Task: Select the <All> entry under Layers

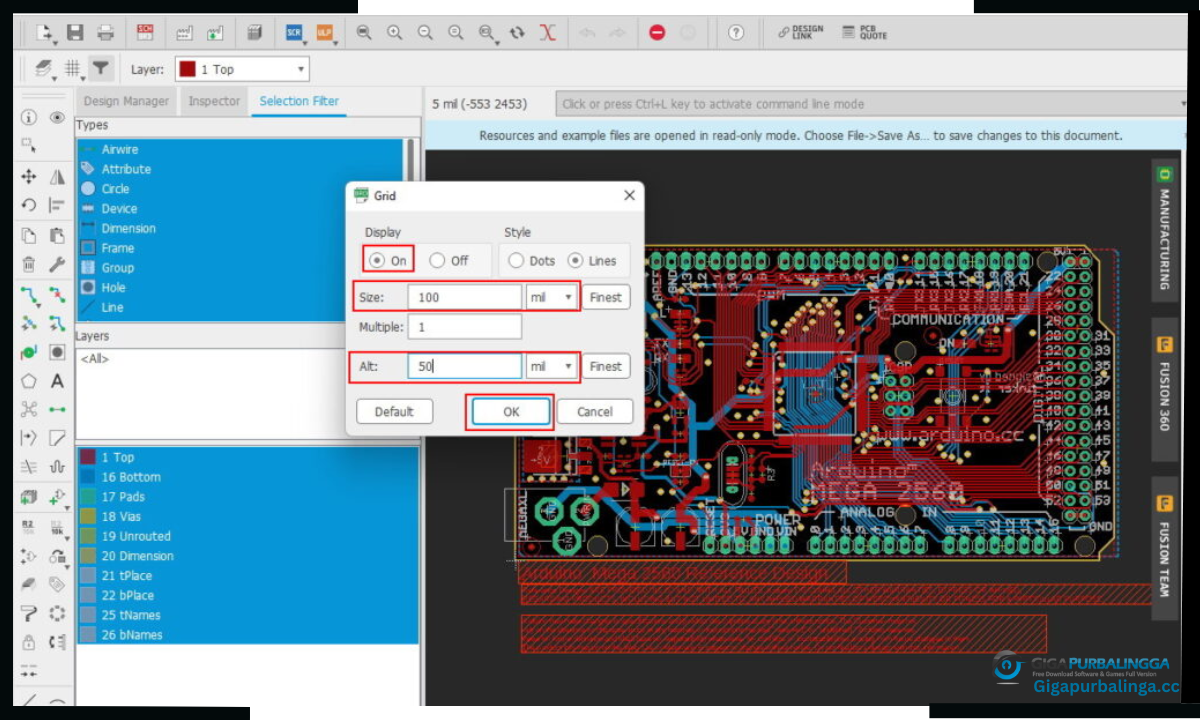Action: coord(95,358)
